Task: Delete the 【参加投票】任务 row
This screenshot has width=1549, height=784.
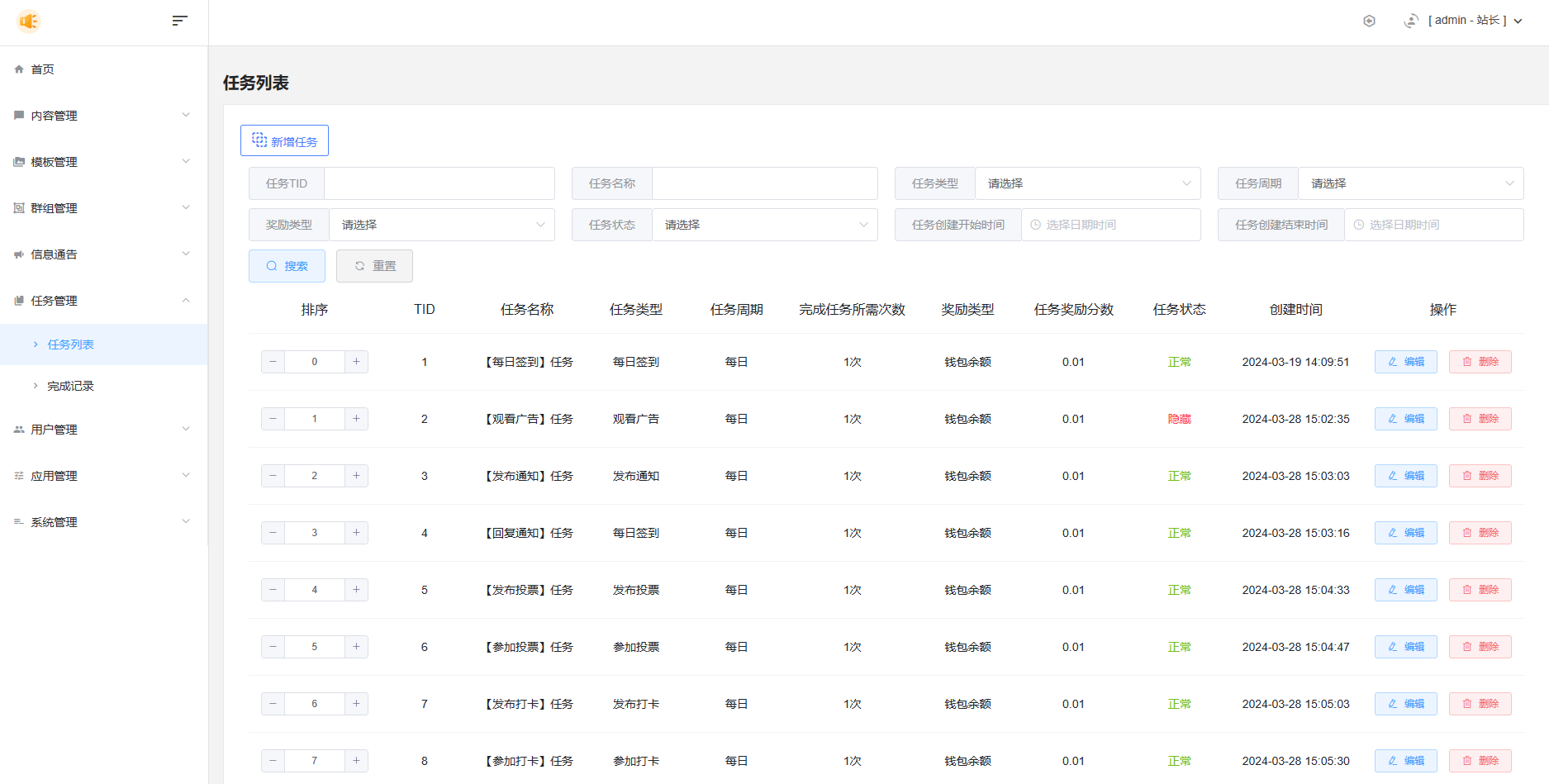Action: tap(1480, 647)
